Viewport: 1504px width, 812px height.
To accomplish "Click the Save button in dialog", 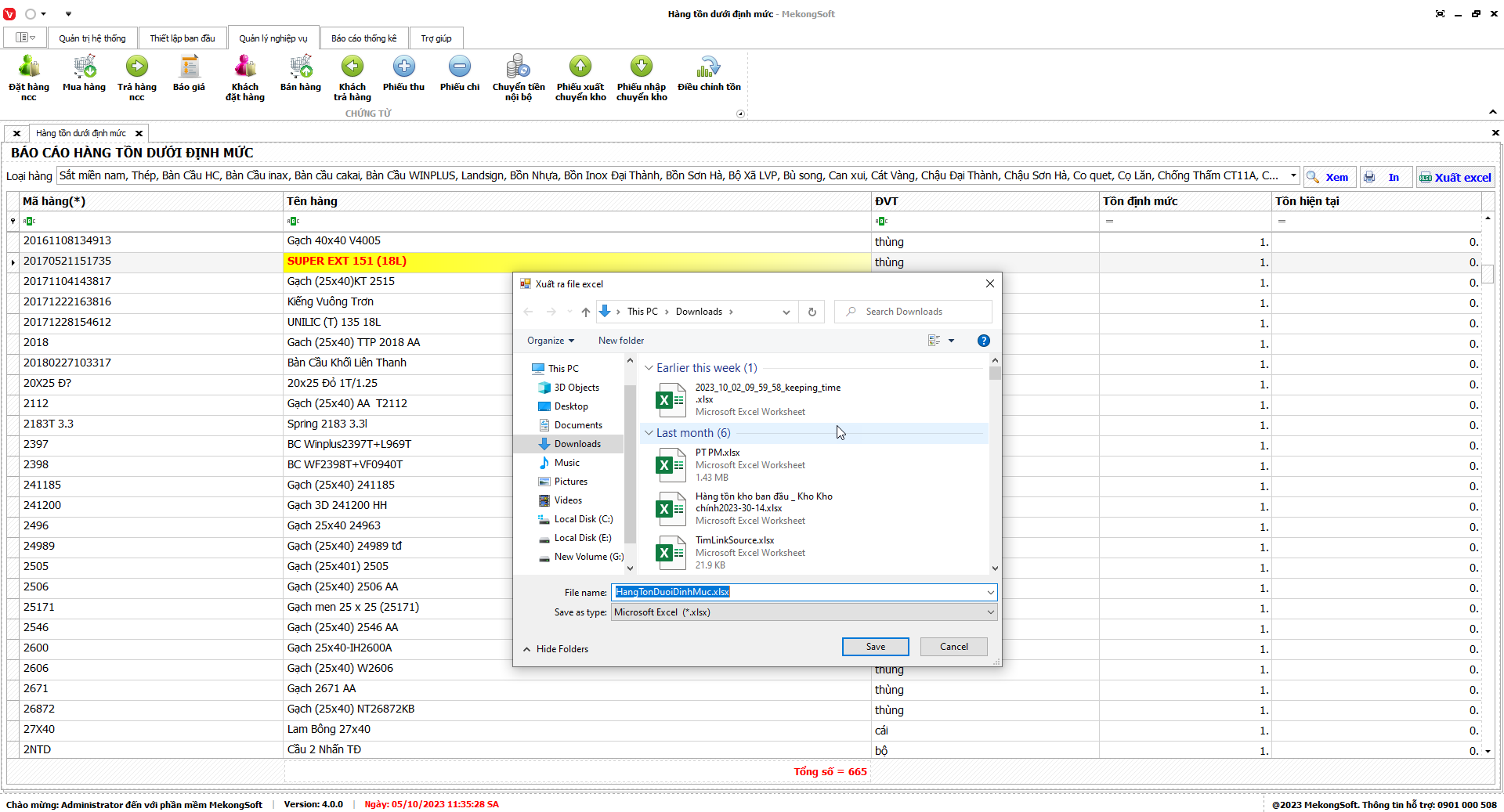I will coord(875,647).
